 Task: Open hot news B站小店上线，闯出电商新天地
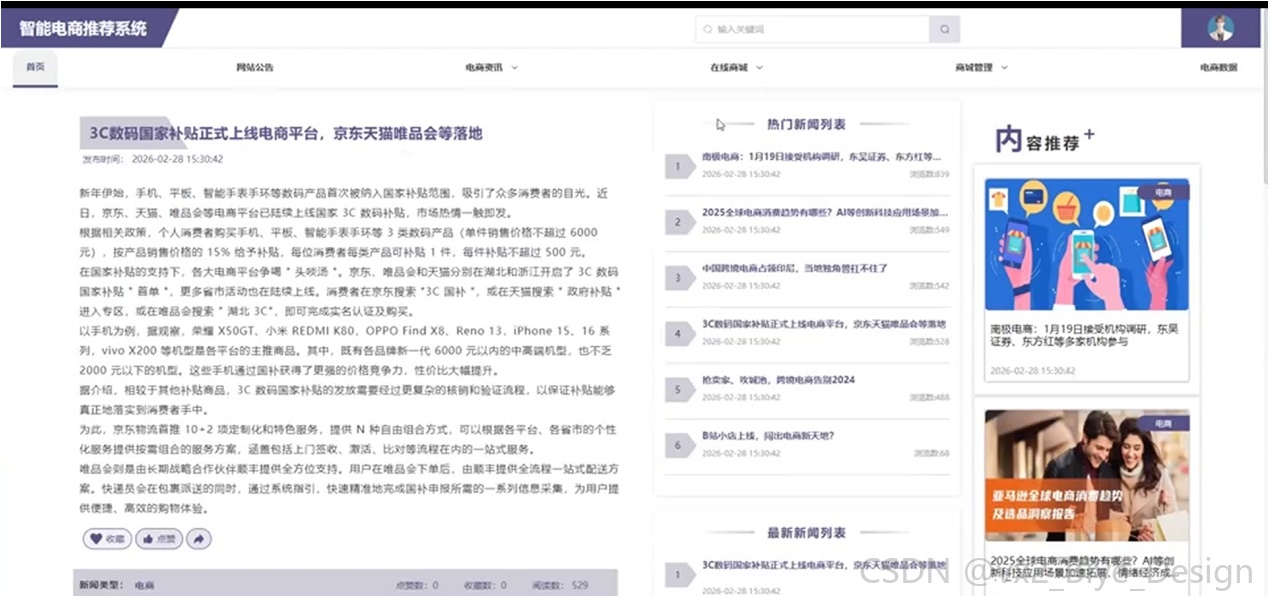click(x=768, y=436)
